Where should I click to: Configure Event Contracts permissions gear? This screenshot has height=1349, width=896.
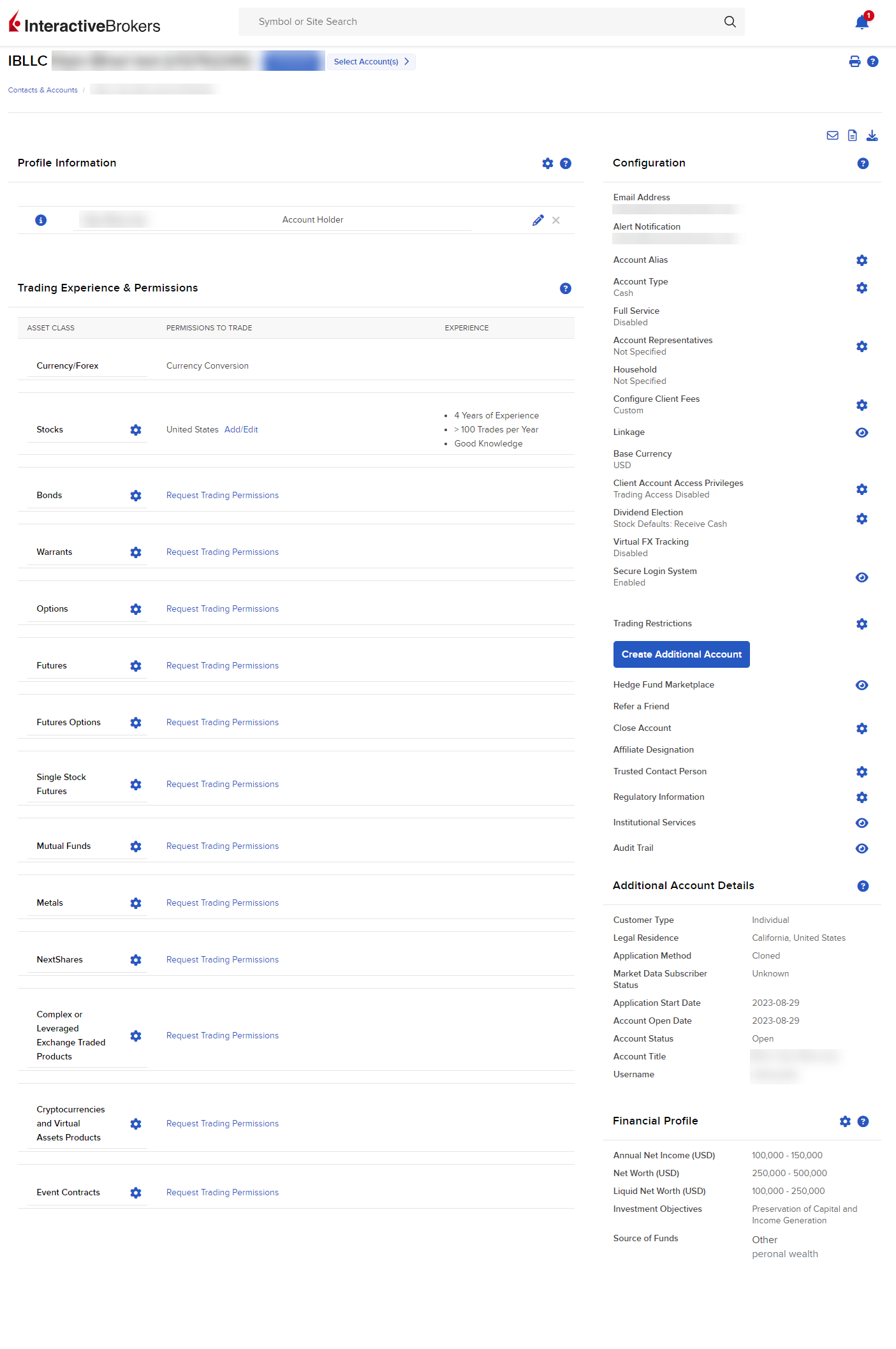(136, 1193)
